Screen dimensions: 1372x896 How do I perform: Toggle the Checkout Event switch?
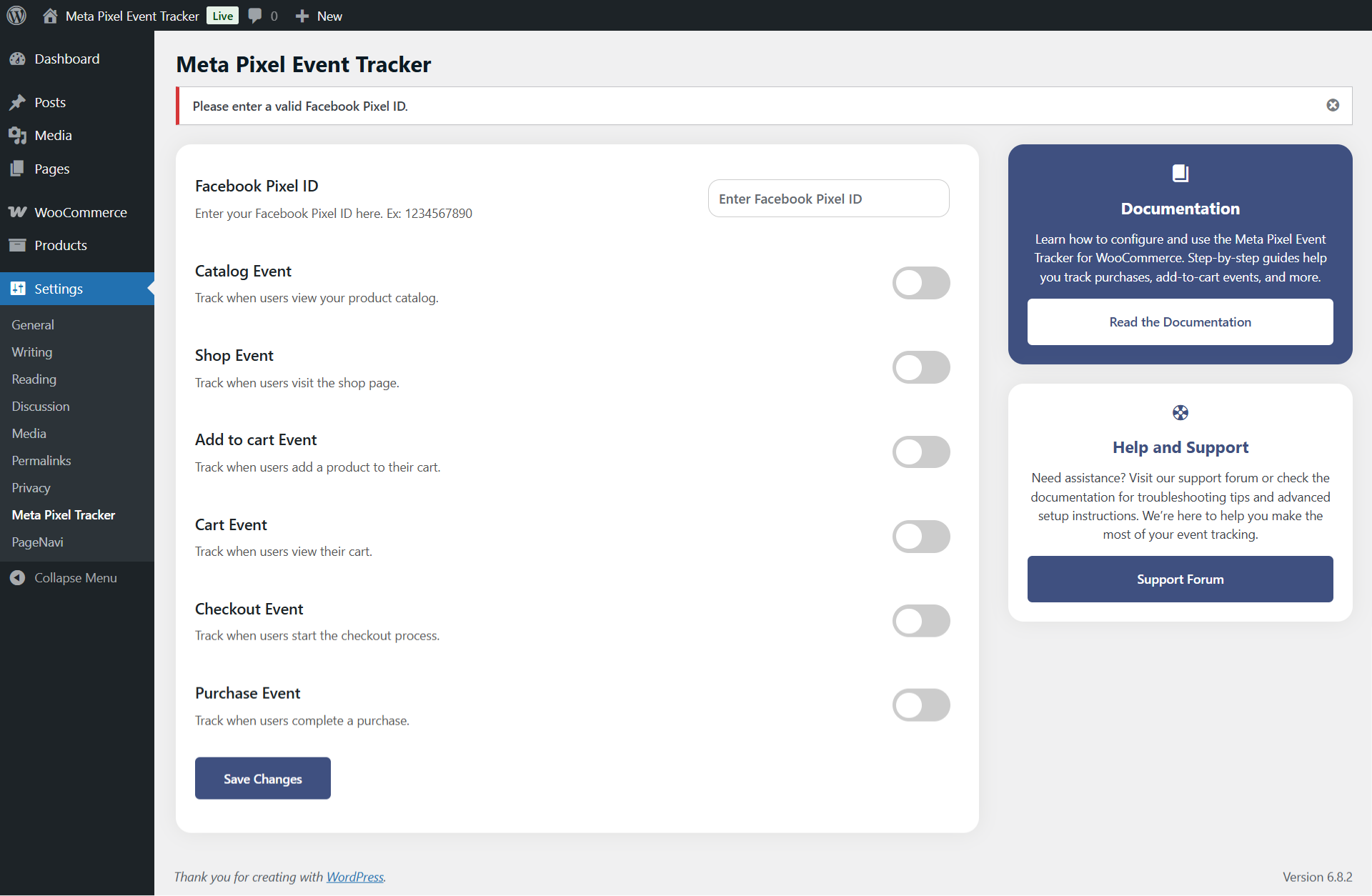[x=921, y=621]
